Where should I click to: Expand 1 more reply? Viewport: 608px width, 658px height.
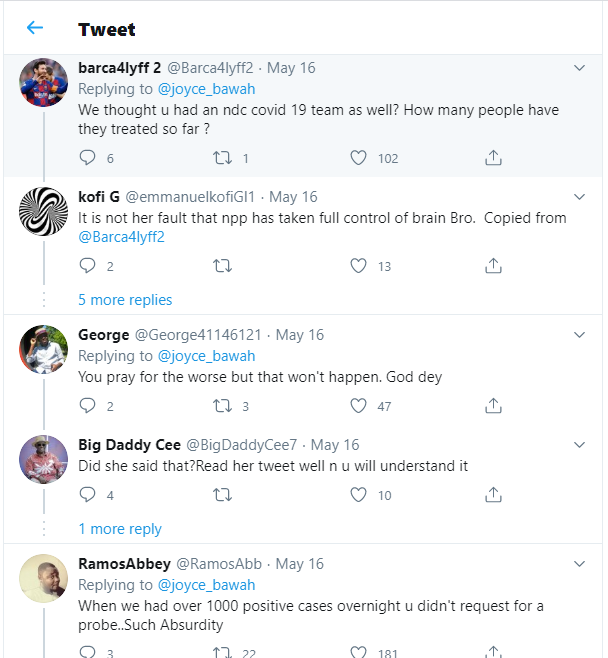120,529
